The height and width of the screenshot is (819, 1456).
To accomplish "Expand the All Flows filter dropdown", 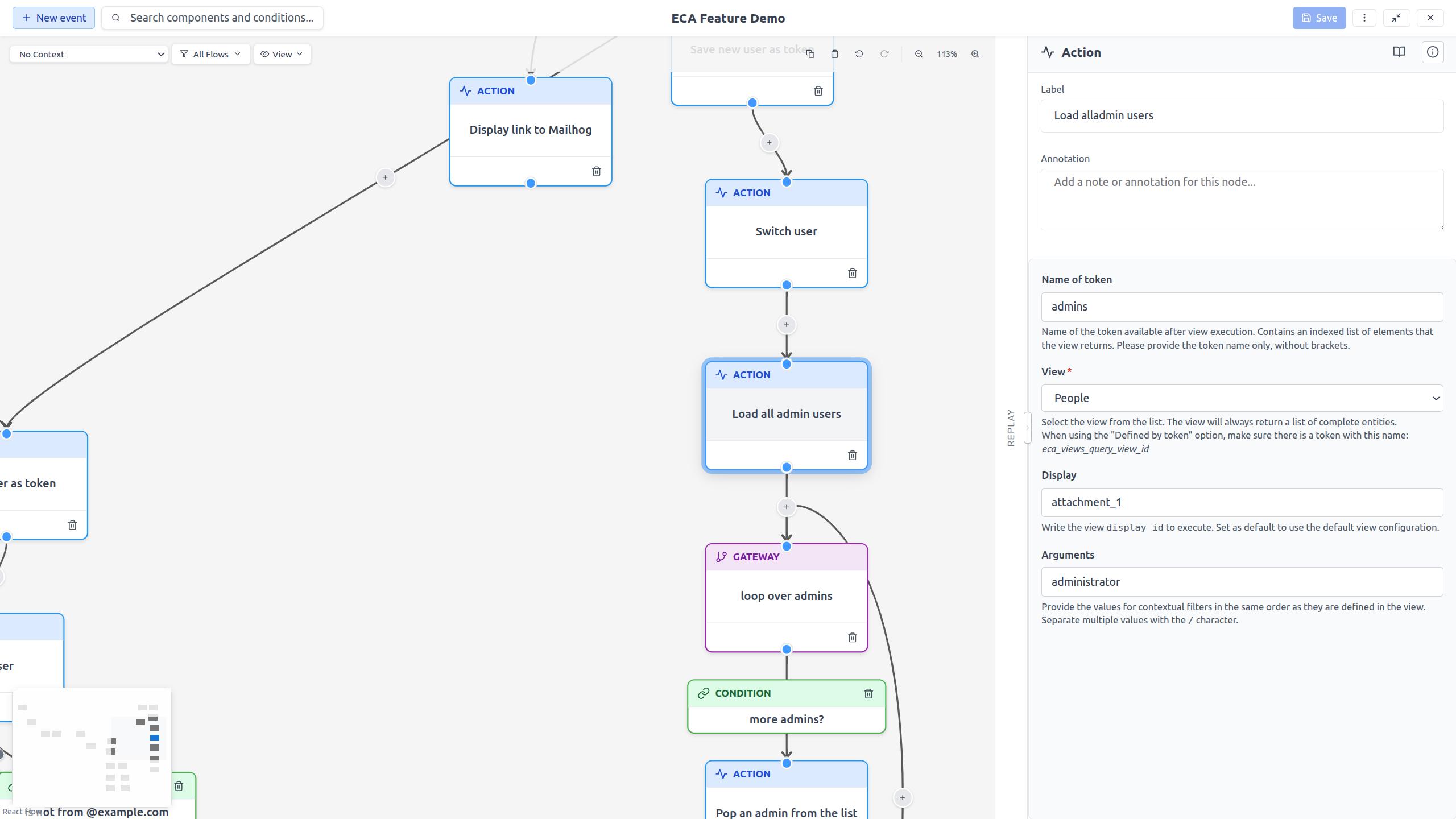I will pyautogui.click(x=210, y=54).
